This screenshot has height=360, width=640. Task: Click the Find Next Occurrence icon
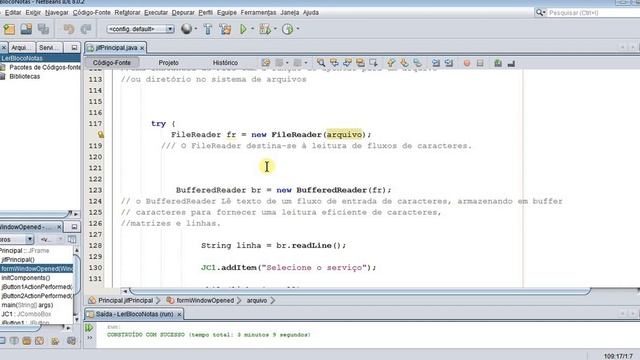point(347,63)
